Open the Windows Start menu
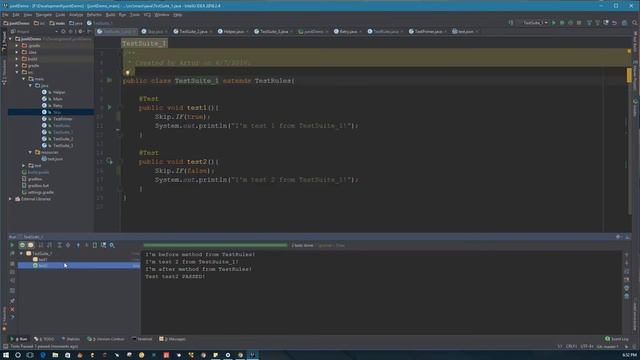Screen dimensions: 640x360 (x=6, y=355)
